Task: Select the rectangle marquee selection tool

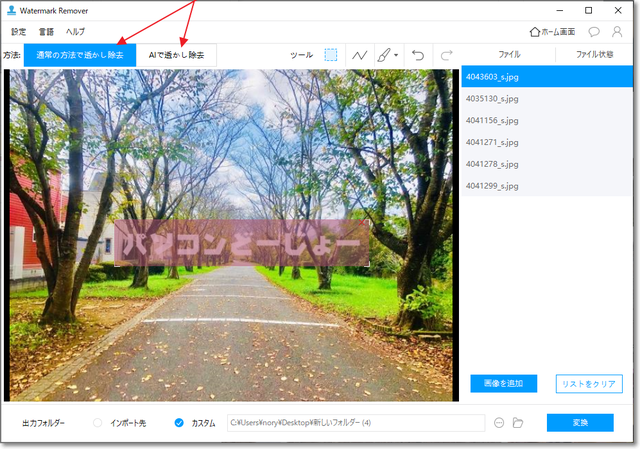Action: click(x=331, y=56)
